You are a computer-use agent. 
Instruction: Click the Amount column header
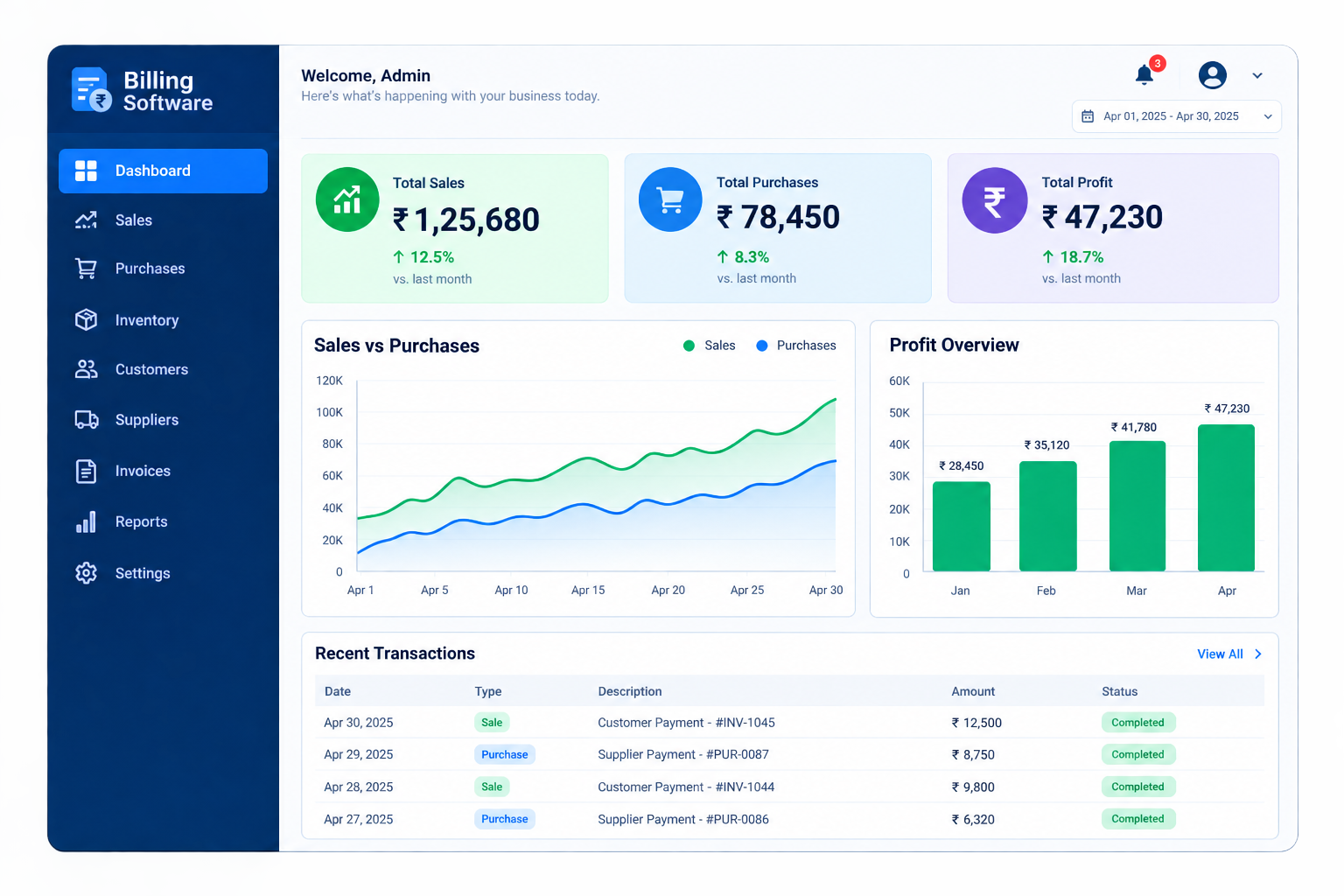click(x=973, y=691)
